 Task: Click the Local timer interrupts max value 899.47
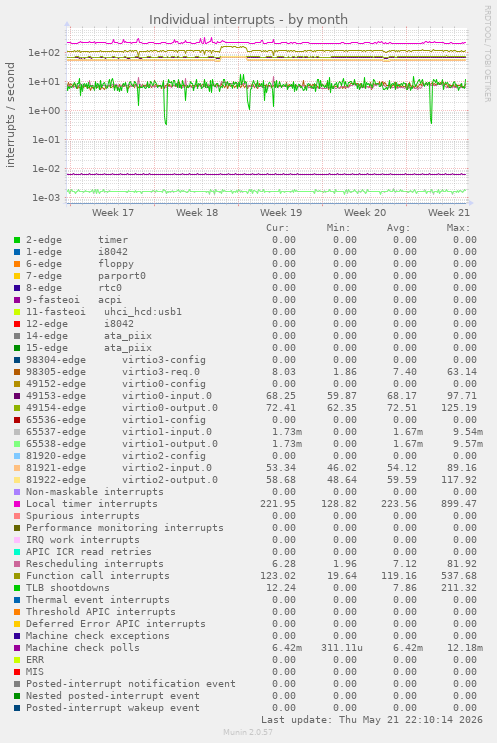pos(459,504)
